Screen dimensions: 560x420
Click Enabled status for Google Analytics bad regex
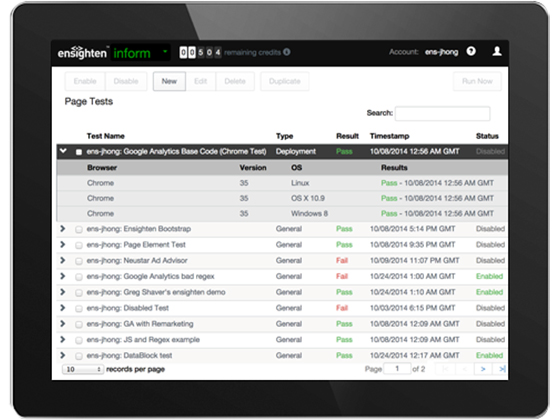point(489,276)
